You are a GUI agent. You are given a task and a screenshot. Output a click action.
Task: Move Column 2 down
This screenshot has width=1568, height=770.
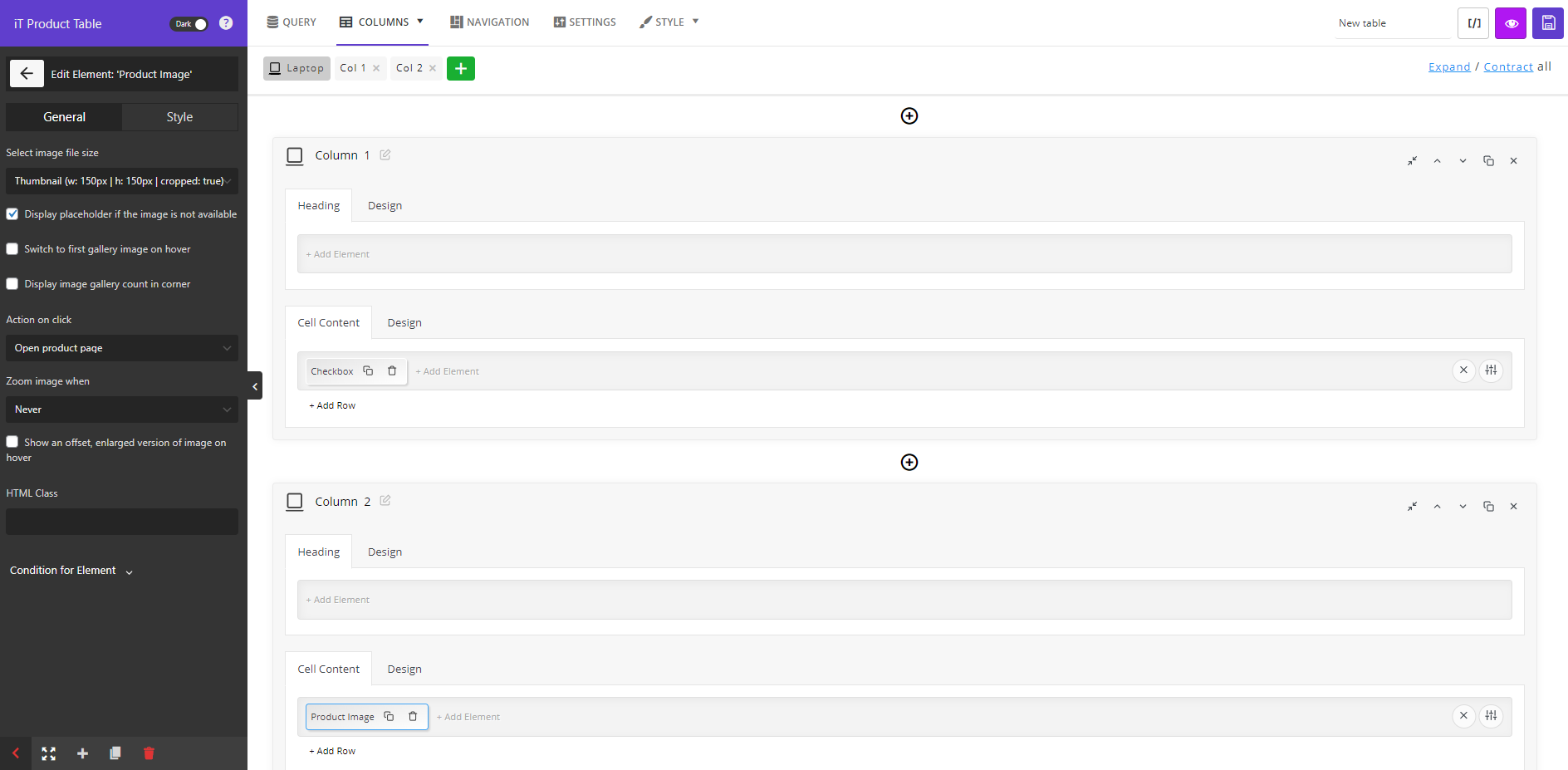coord(1463,507)
